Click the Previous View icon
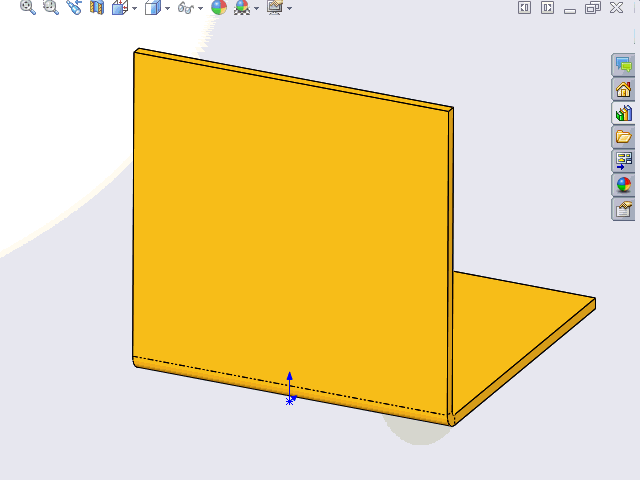This screenshot has height=480, width=640. pos(74,7)
